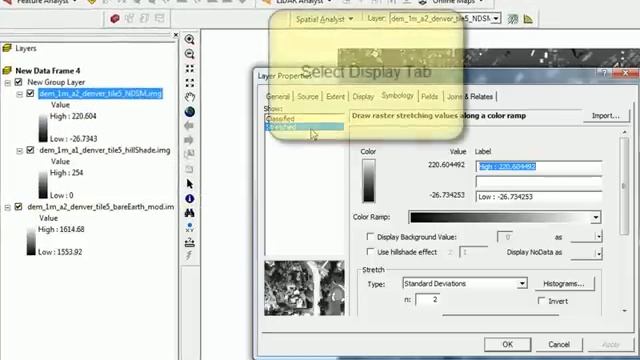
Task: Open the Color Ramp dropdown
Action: 596,217
